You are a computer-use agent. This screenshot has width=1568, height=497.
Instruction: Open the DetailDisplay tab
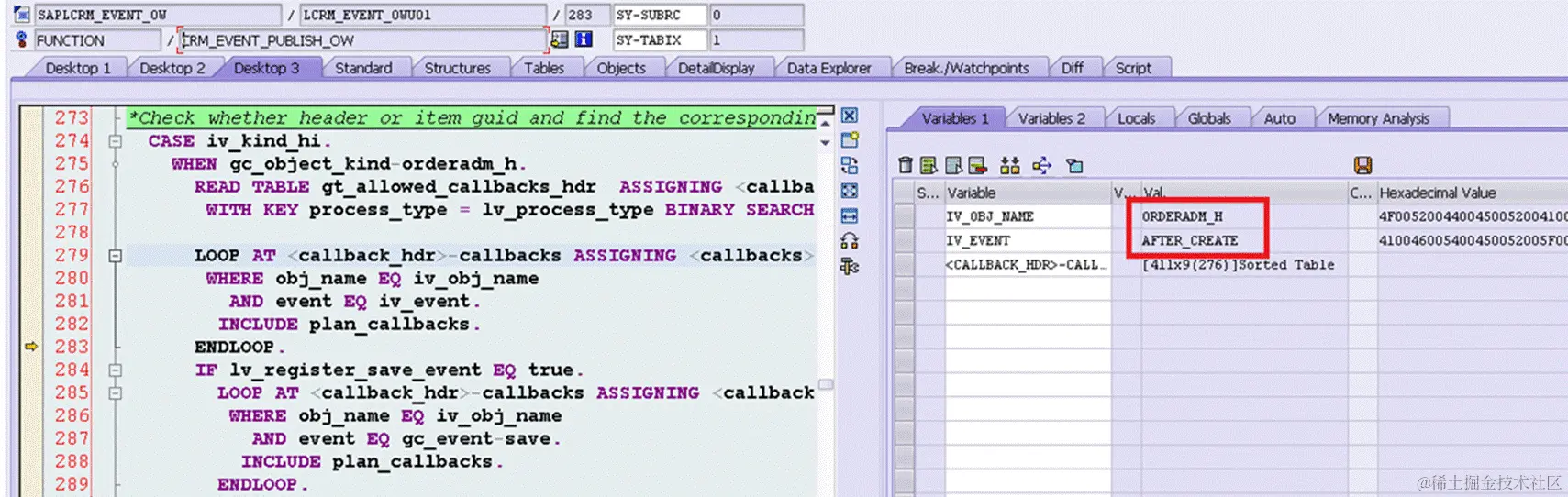point(717,68)
